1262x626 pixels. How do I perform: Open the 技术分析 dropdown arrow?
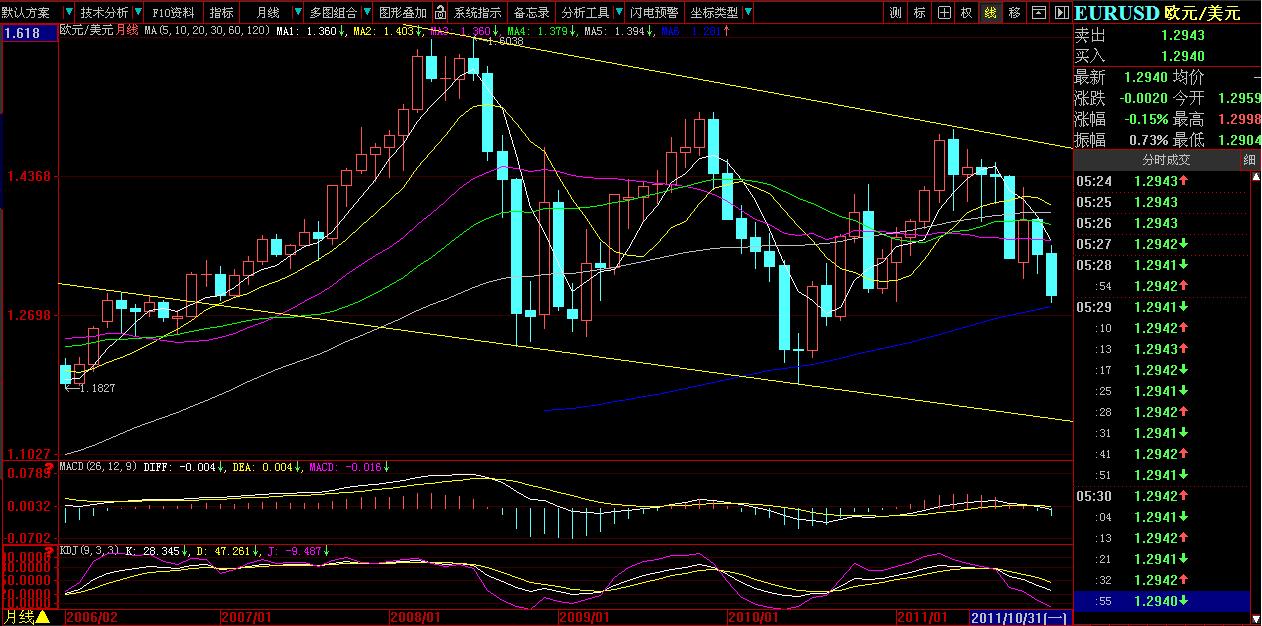pos(139,12)
